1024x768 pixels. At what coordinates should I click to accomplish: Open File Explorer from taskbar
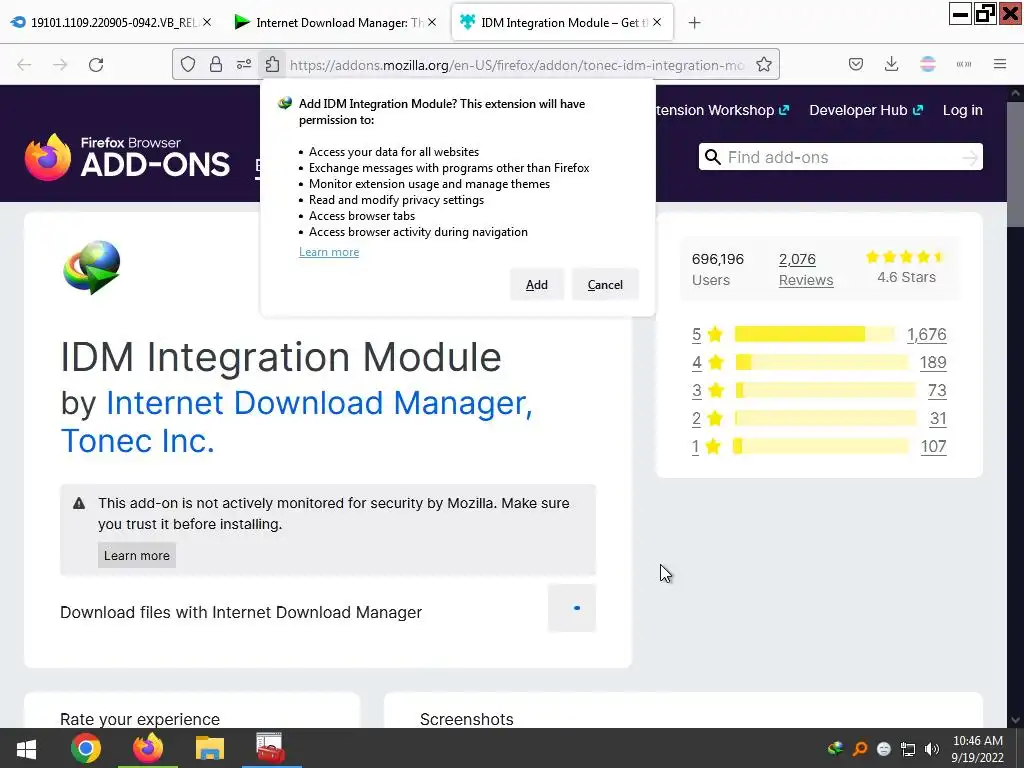[x=210, y=748]
